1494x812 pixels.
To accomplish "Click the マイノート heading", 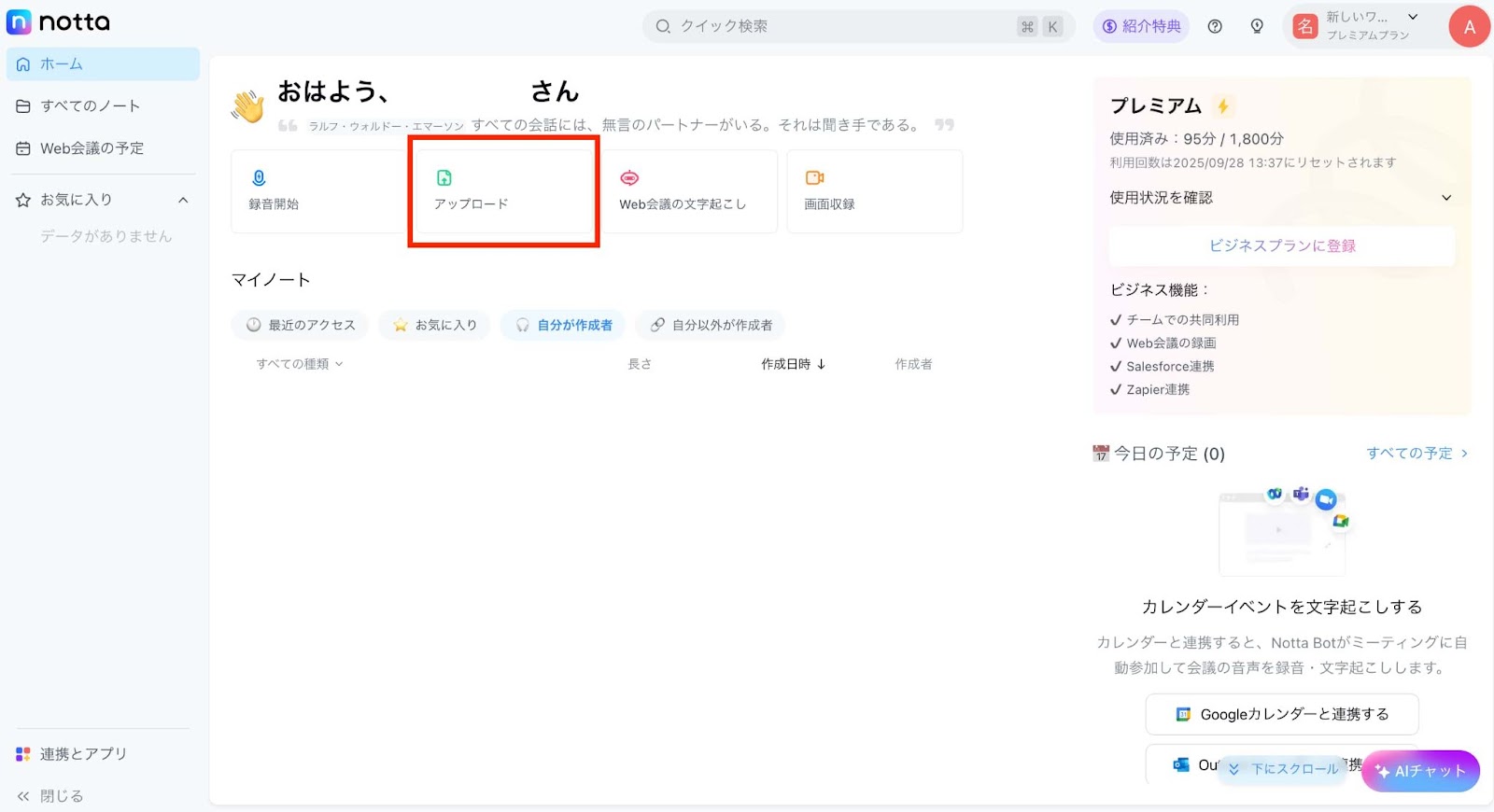I will [x=271, y=280].
